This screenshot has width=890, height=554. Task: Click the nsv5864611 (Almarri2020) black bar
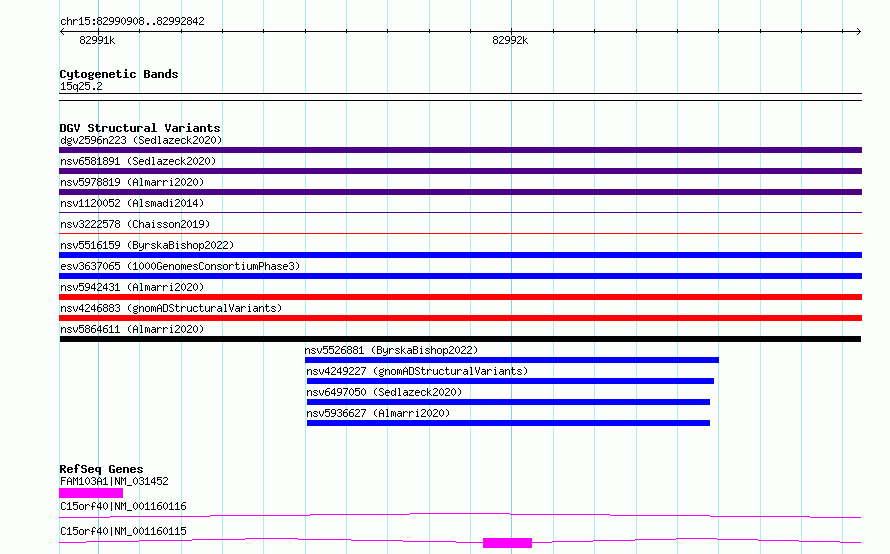(460, 339)
